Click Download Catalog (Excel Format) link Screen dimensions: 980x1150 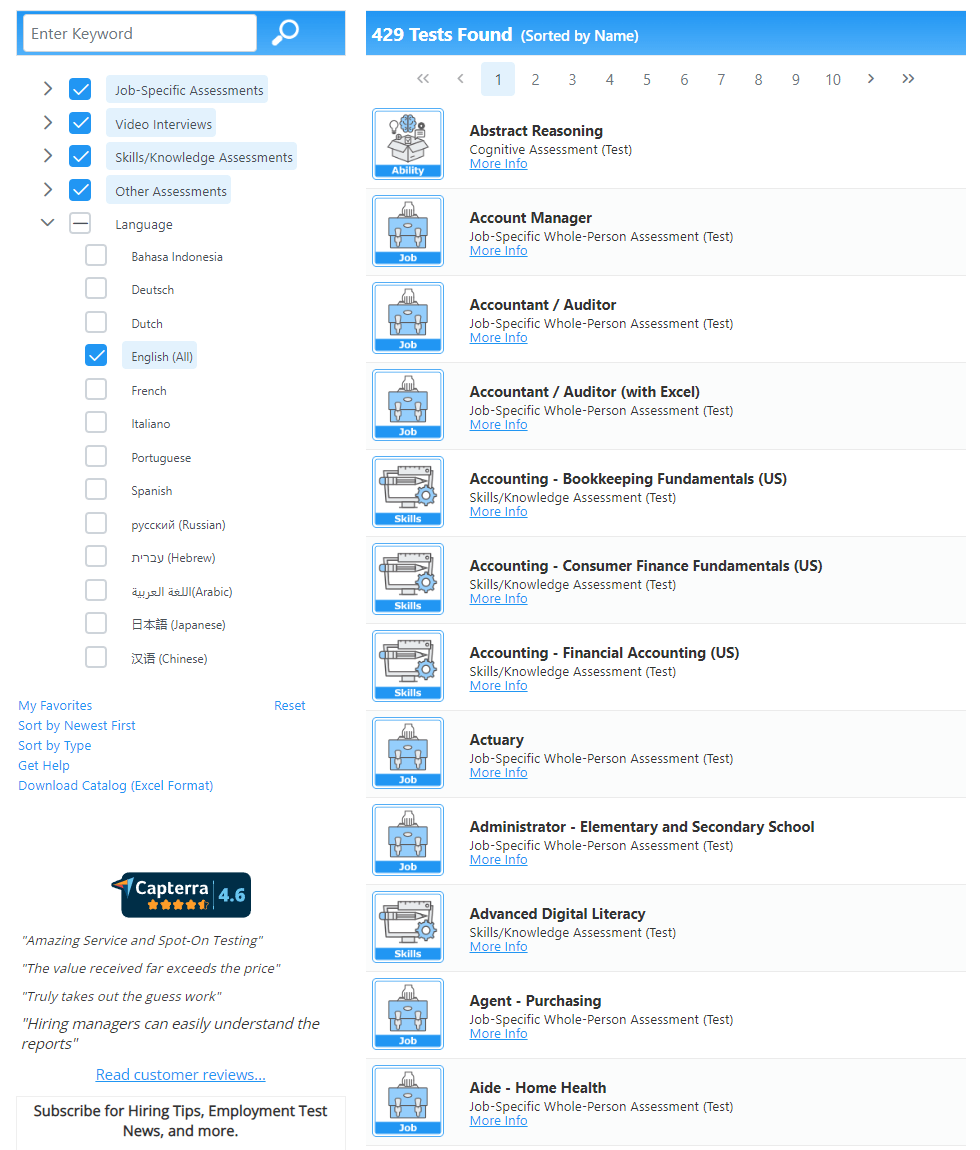tap(116, 786)
